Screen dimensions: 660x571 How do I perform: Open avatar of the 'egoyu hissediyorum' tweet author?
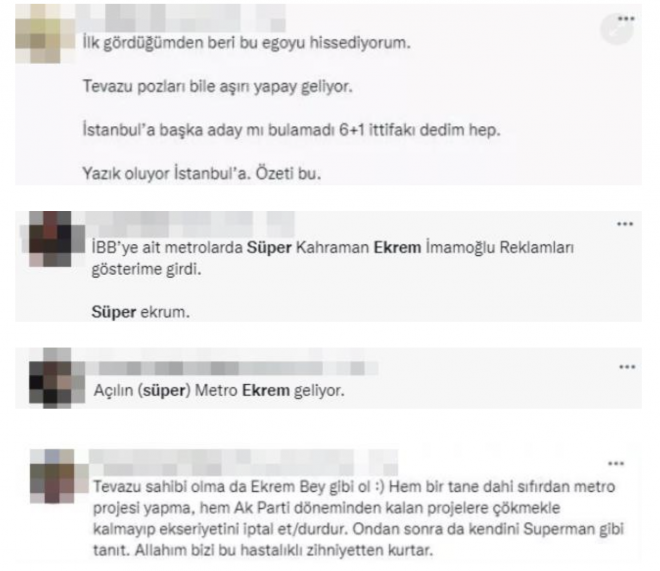click(45, 34)
